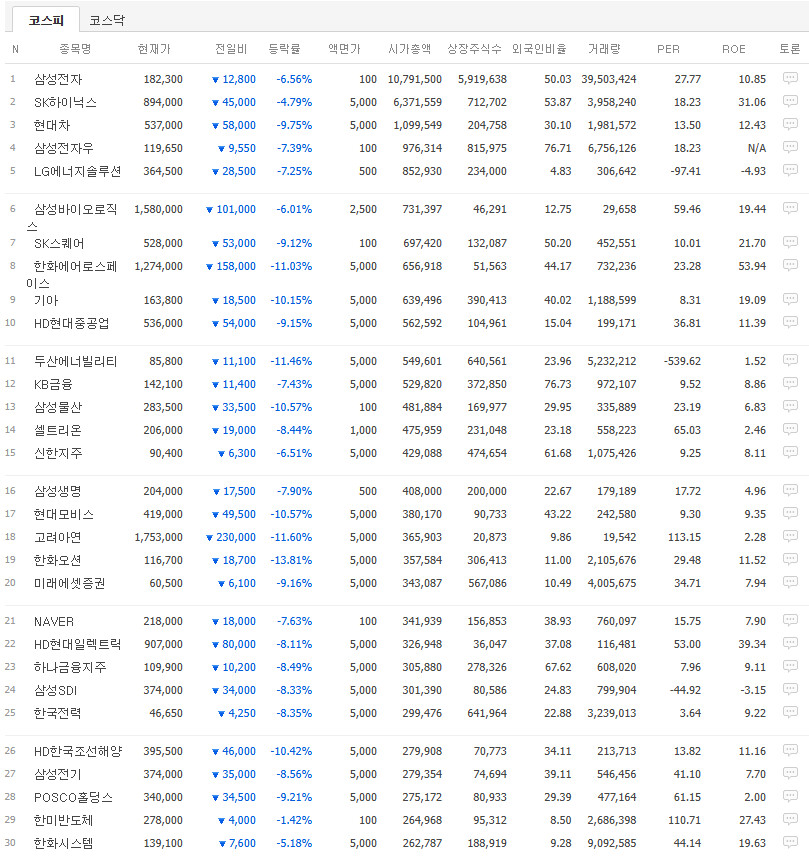Open the LG에너지솔루션 stock link
This screenshot has height=857, width=809.
[x=77, y=171]
